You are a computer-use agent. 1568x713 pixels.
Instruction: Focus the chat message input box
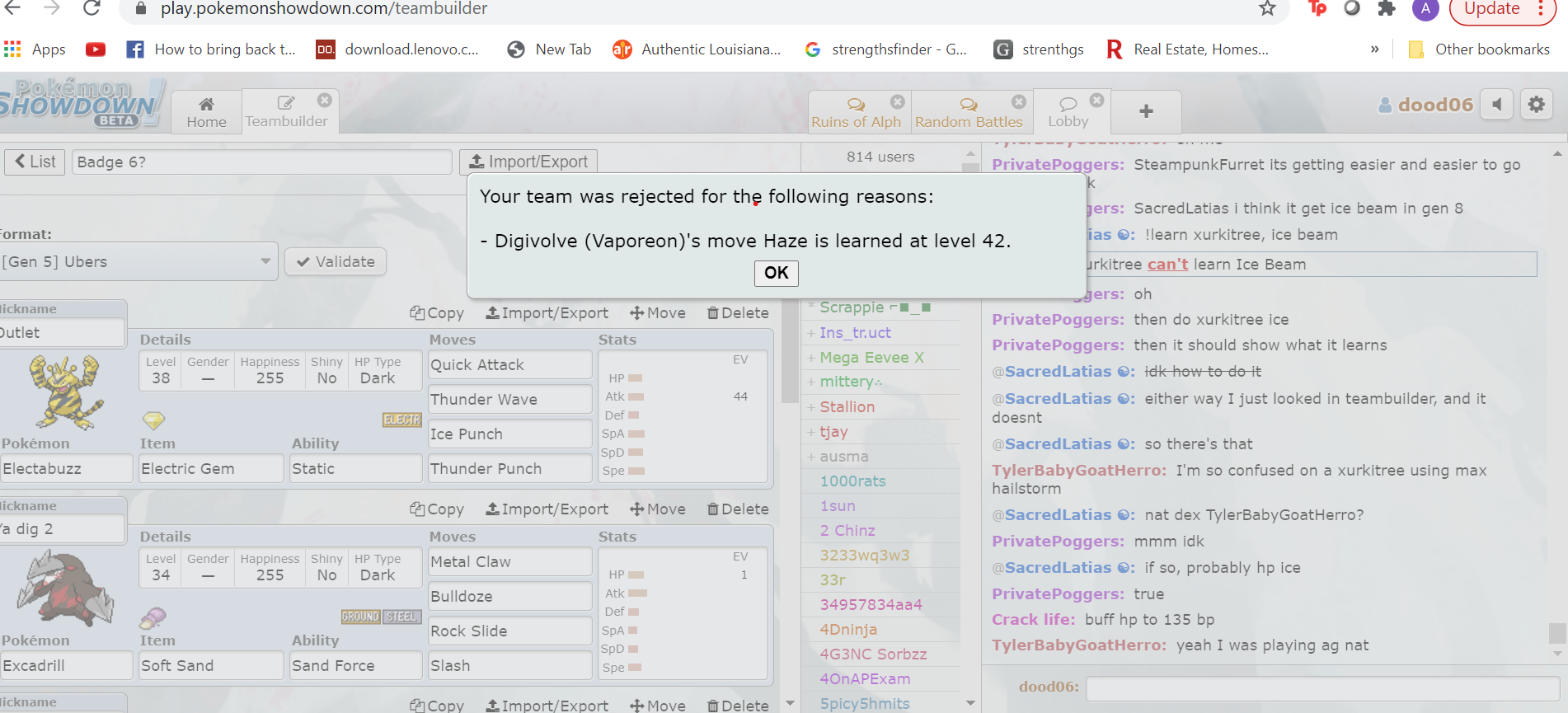(1322, 687)
